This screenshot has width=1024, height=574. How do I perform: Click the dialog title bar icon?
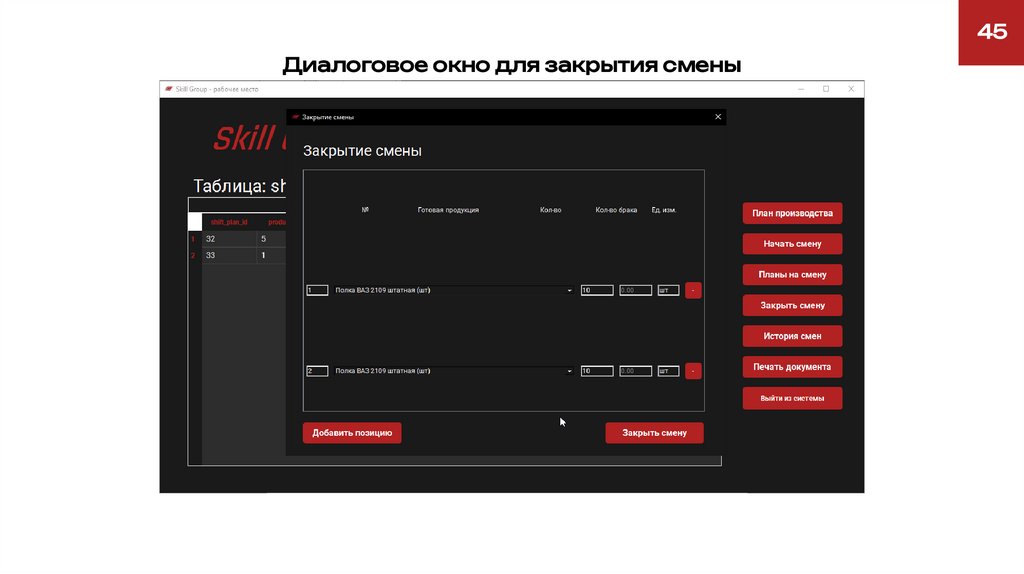point(295,117)
